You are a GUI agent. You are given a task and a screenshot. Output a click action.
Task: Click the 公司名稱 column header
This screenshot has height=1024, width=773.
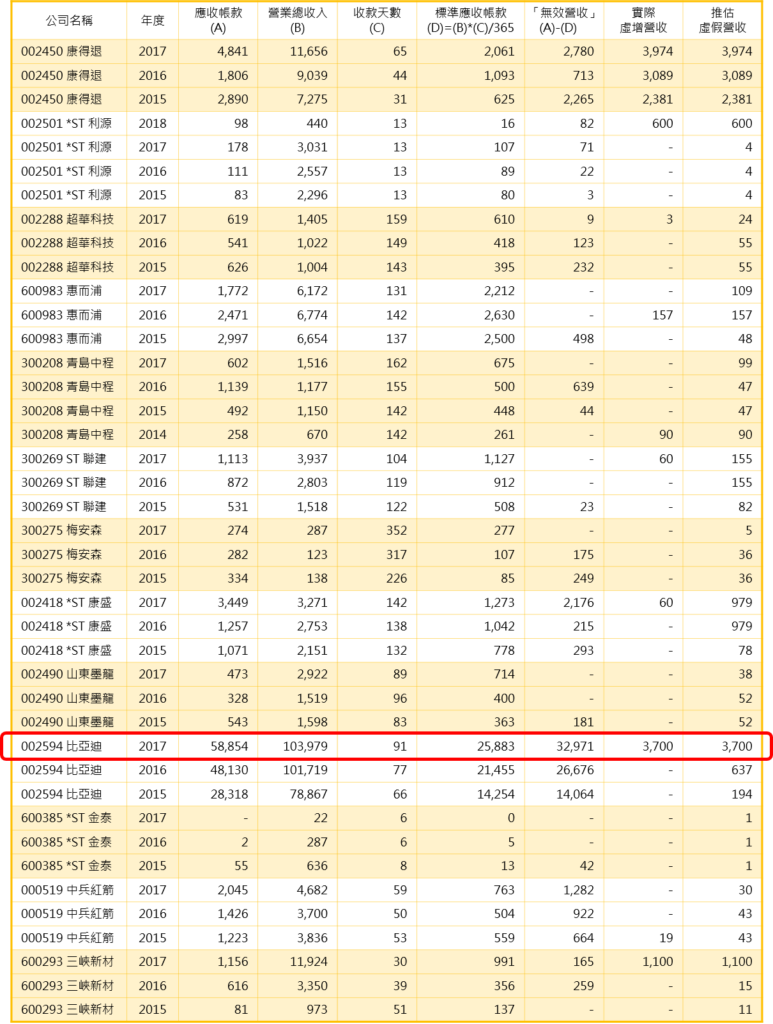68,20
